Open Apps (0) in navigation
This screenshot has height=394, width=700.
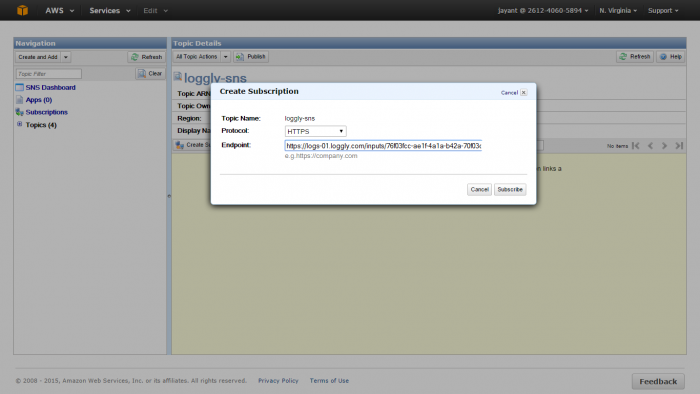click(x=39, y=100)
